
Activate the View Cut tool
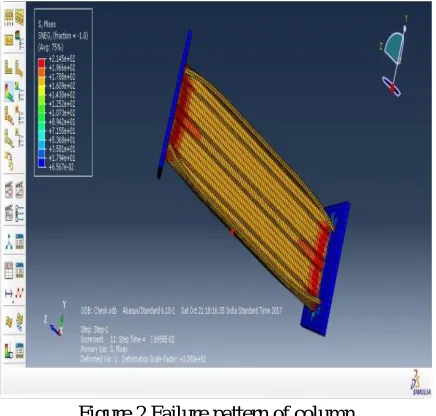[x=9, y=322]
